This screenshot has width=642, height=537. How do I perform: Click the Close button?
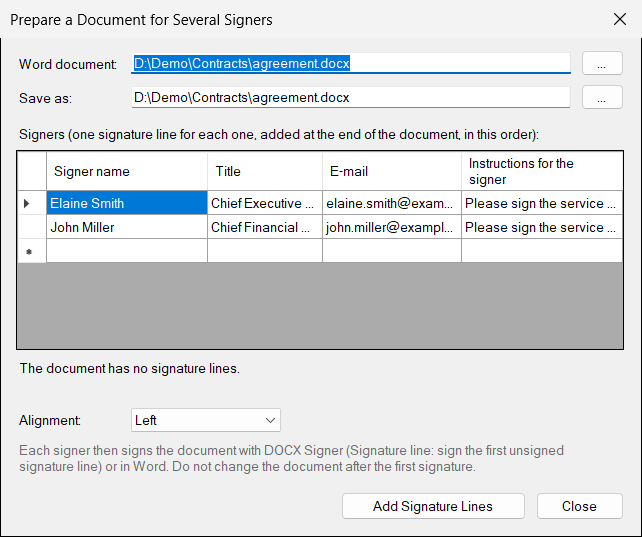click(580, 506)
